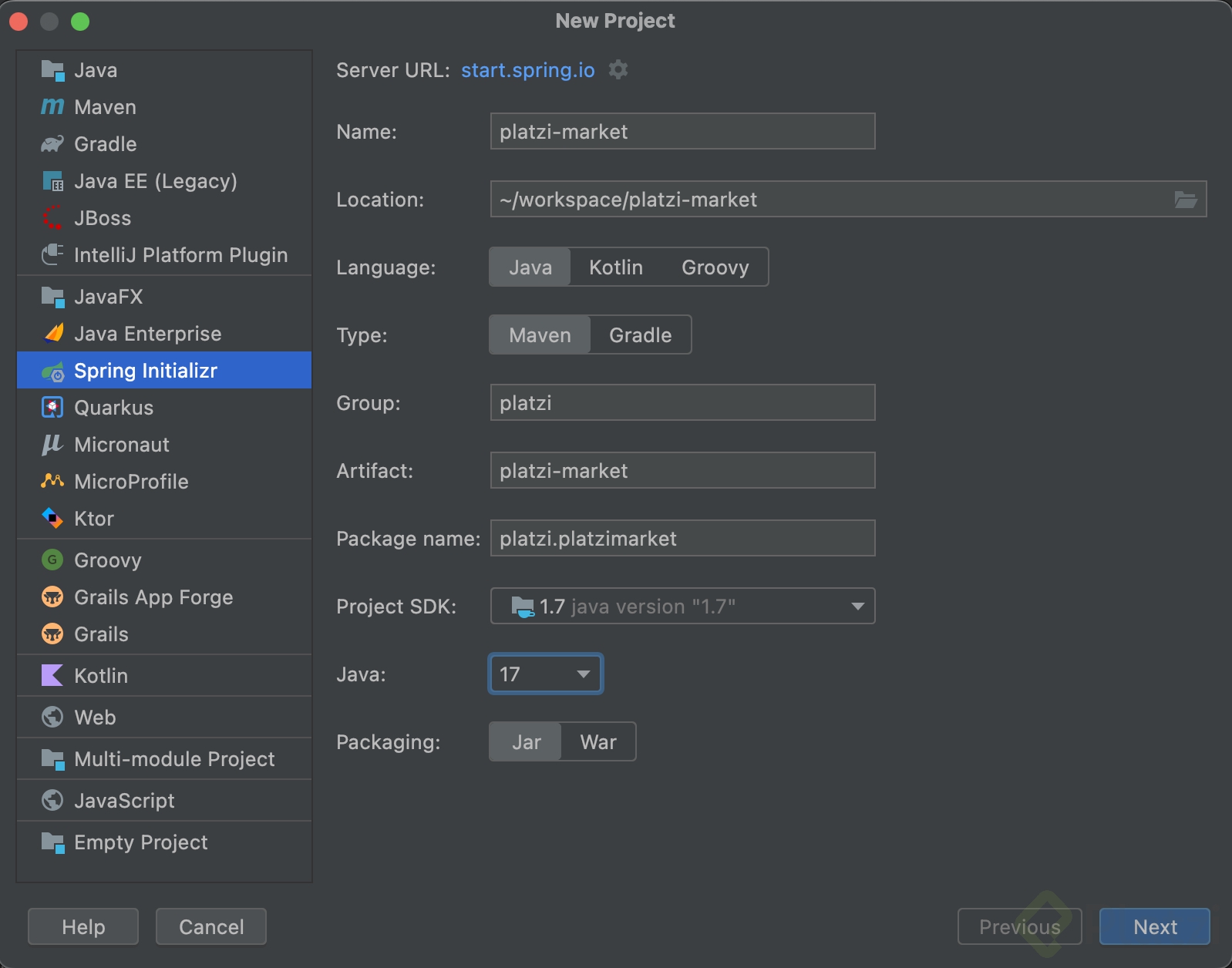This screenshot has width=1232, height=968.
Task: Select Micronaut generator entry
Action: 164,444
